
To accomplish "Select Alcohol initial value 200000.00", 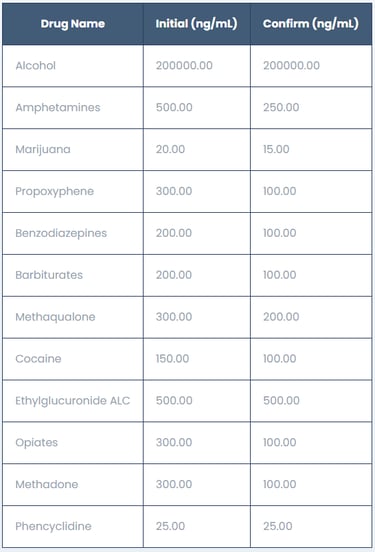I will point(184,65).
